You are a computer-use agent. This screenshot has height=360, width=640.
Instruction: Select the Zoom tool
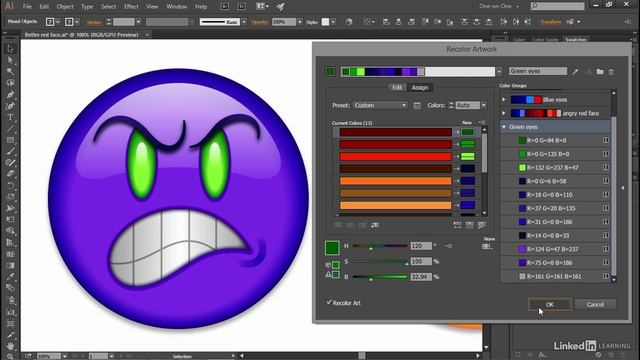point(10,356)
